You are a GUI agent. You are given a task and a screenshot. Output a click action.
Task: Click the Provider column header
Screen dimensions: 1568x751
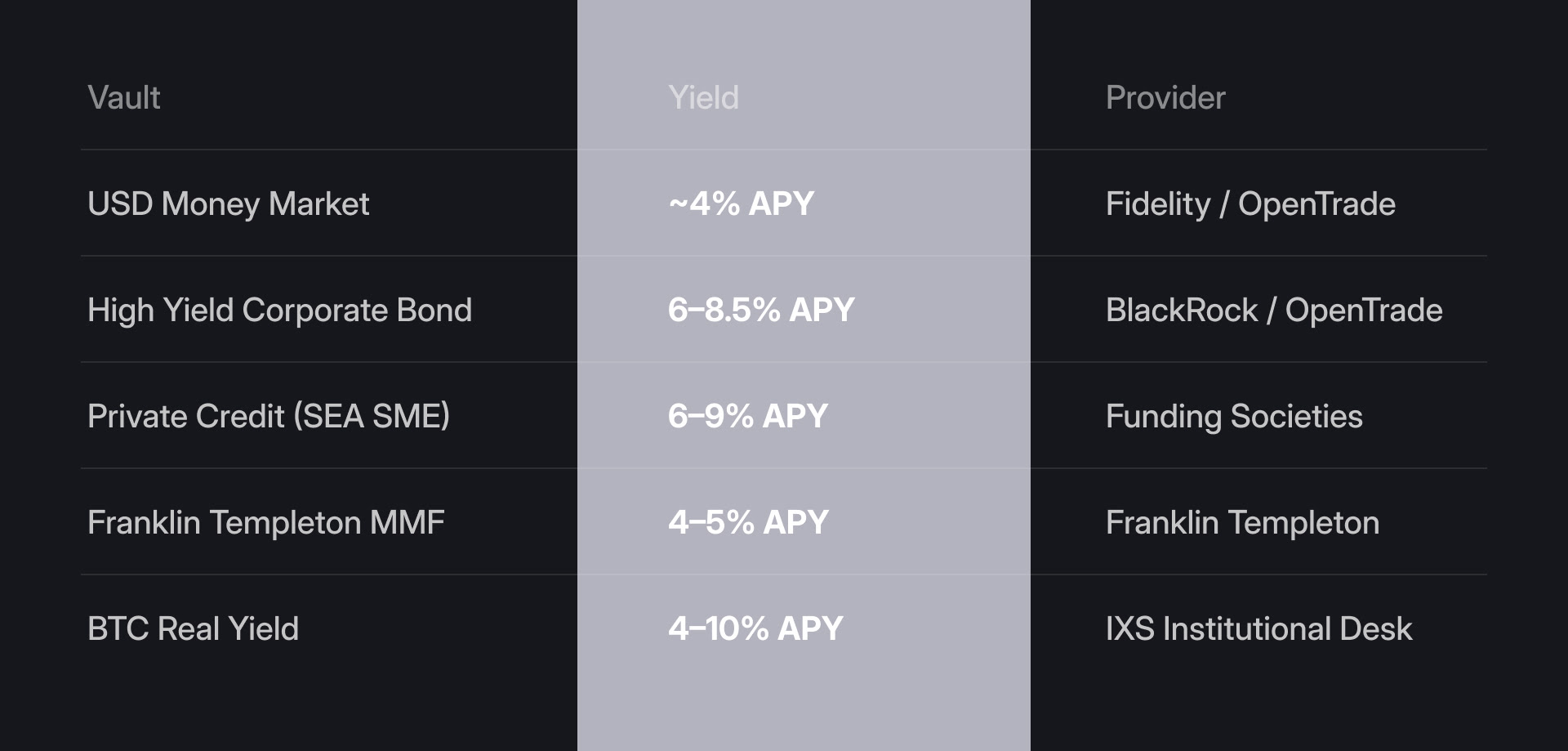[1165, 98]
